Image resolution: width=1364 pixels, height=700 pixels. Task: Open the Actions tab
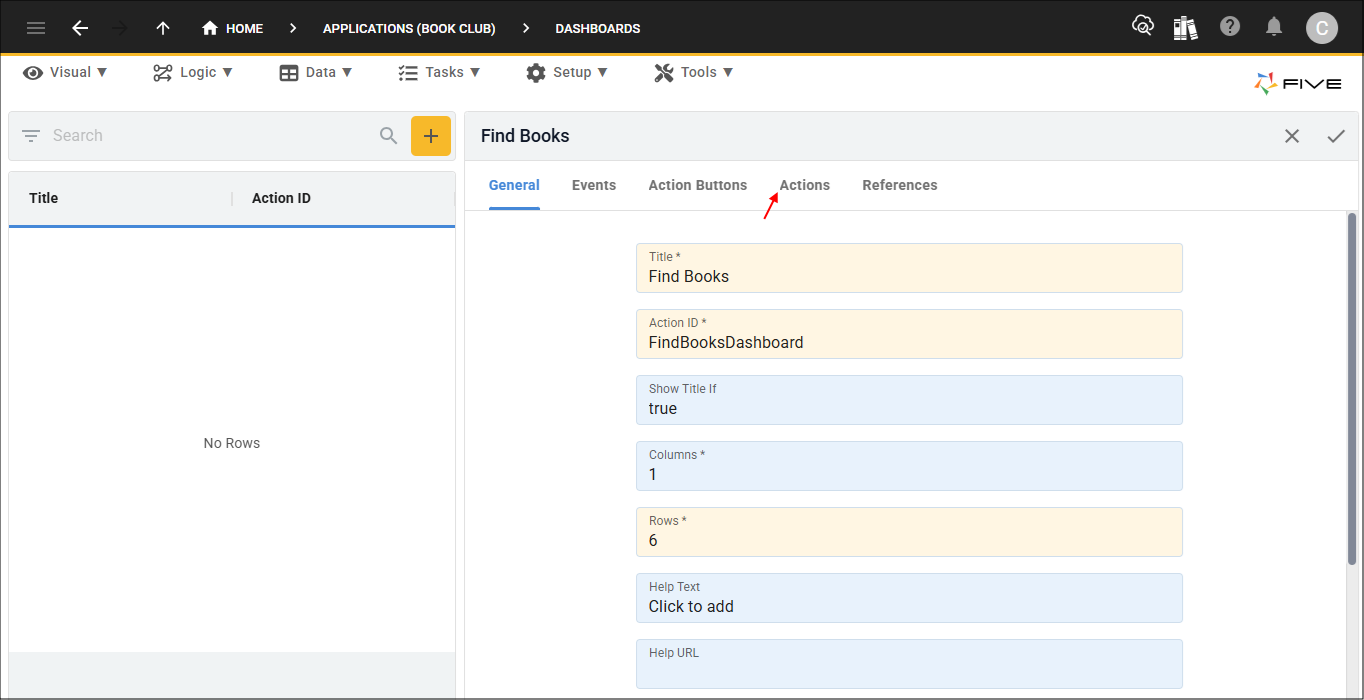pos(805,185)
